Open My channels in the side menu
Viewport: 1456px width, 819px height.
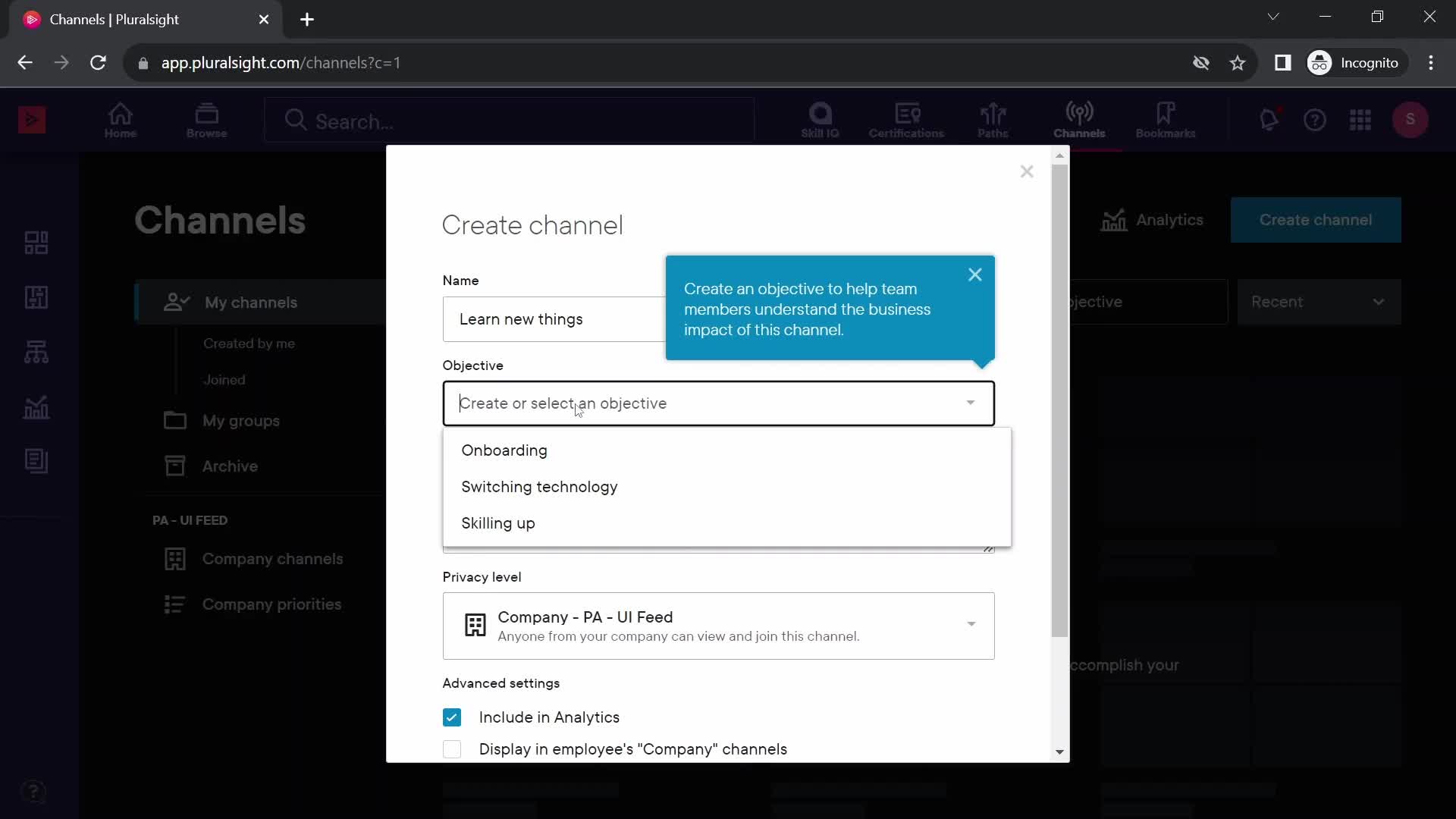pyautogui.click(x=261, y=303)
